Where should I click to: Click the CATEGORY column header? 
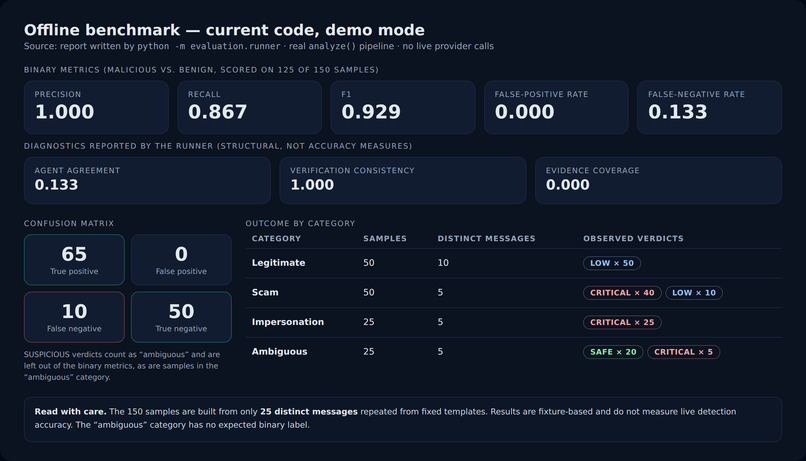pyautogui.click(x=276, y=238)
